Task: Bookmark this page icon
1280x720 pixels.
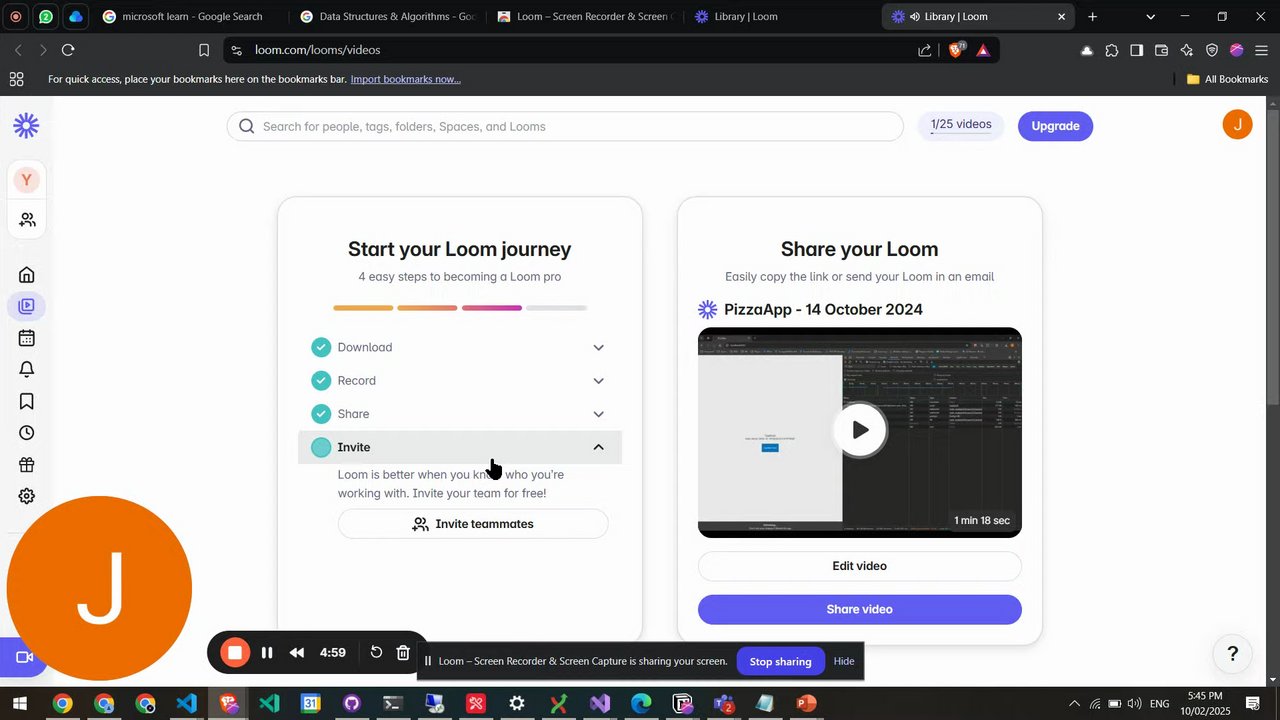Action: [204, 50]
